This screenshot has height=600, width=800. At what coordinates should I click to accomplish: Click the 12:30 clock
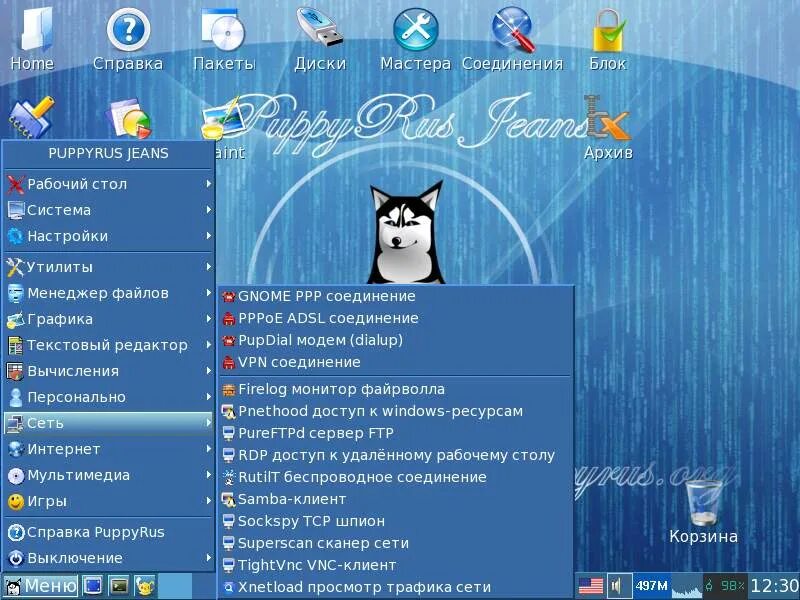tap(774, 586)
